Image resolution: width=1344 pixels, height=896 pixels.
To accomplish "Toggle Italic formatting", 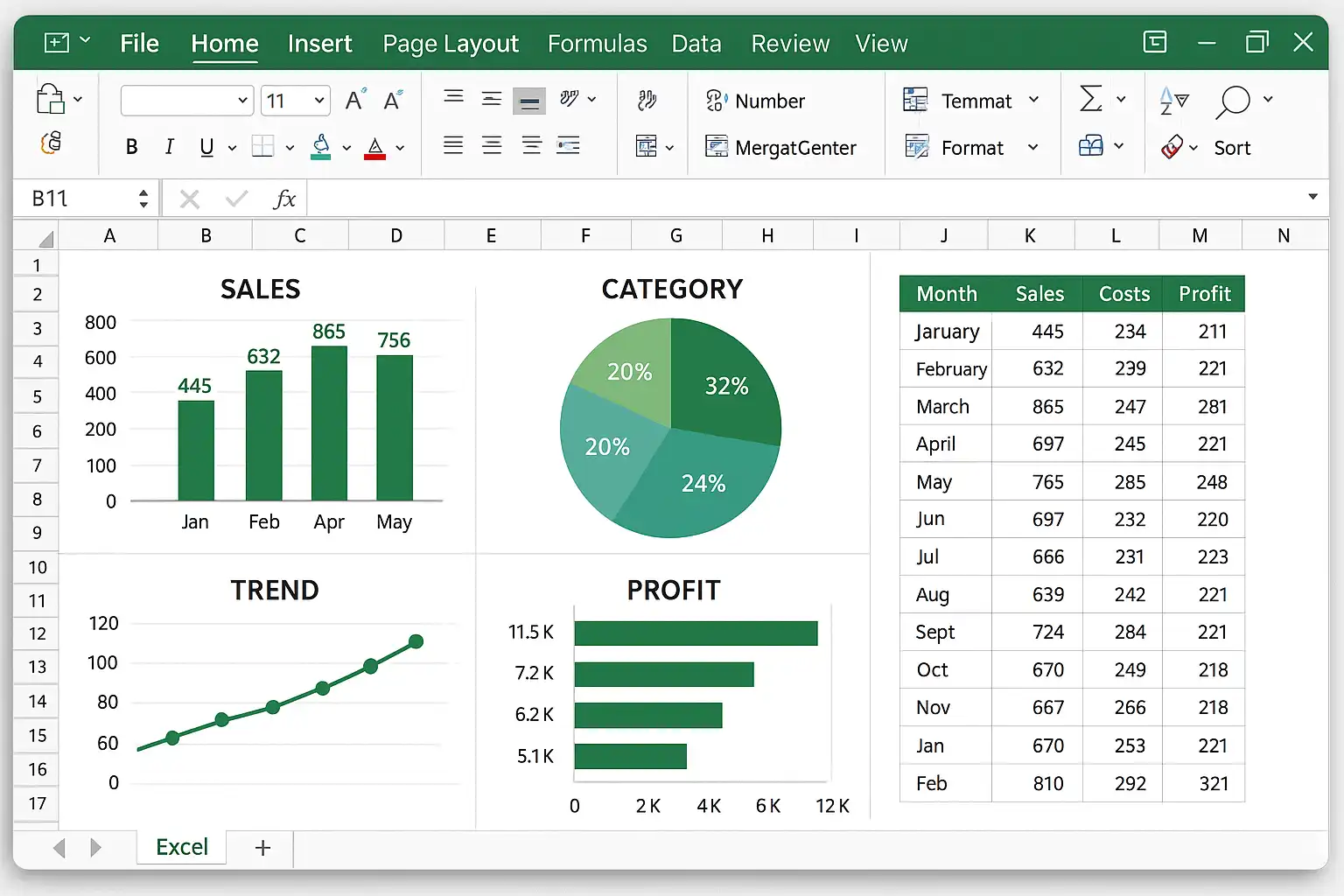I will (x=169, y=147).
